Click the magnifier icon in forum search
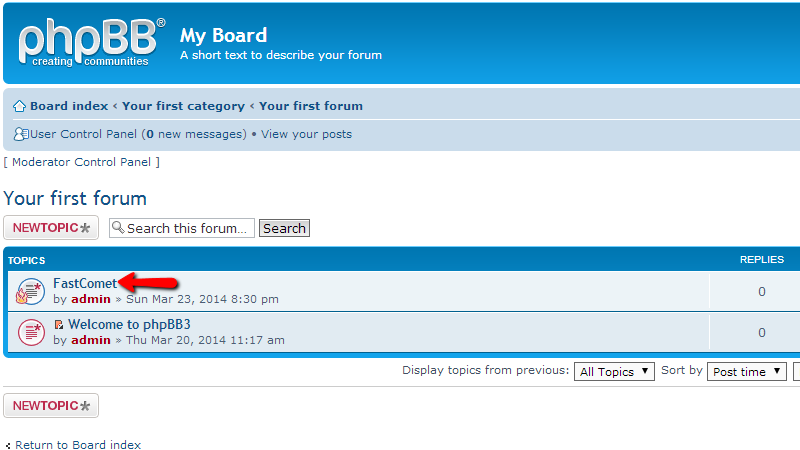This screenshot has height=450, width=800. [x=118, y=228]
